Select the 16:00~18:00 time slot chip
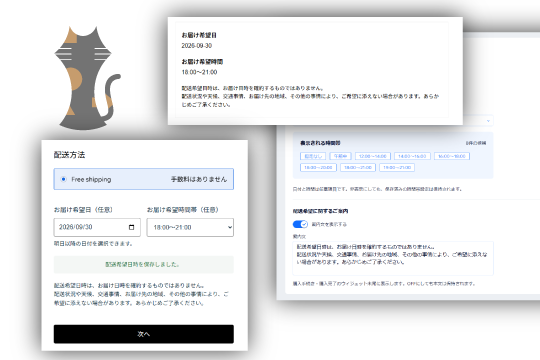This screenshot has height=360, width=540. point(452,156)
